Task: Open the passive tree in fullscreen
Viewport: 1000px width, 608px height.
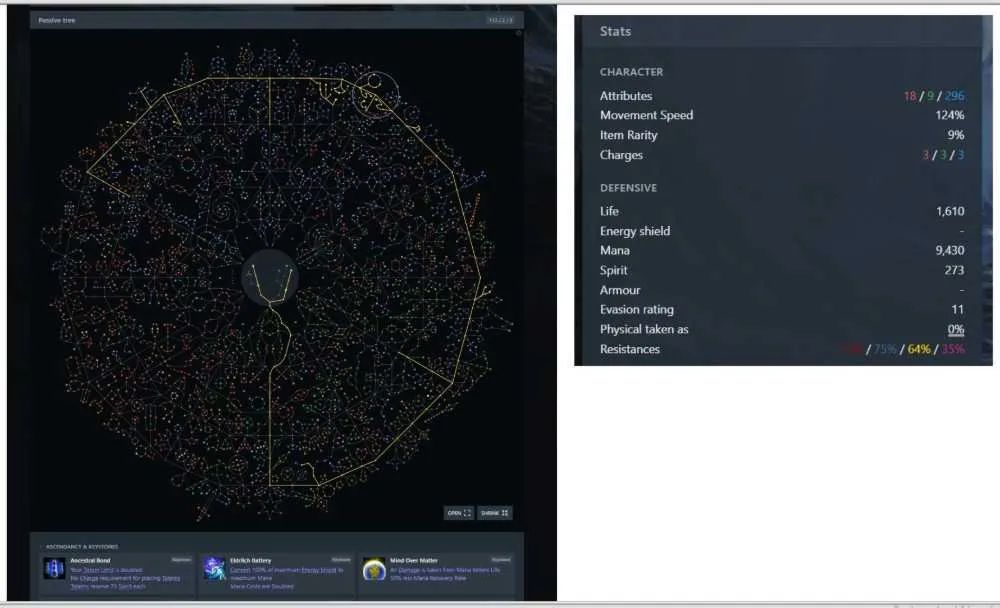Action: click(459, 513)
